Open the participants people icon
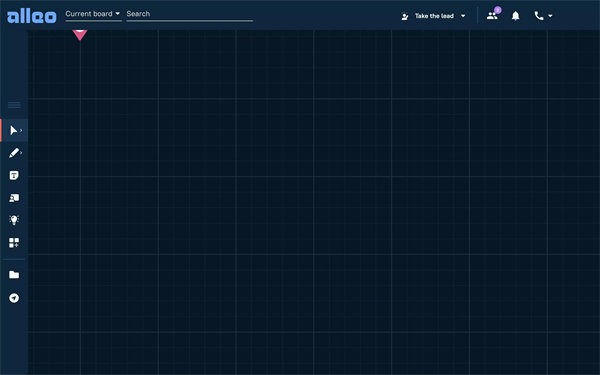Screen dimensions: 600x375 (492, 16)
